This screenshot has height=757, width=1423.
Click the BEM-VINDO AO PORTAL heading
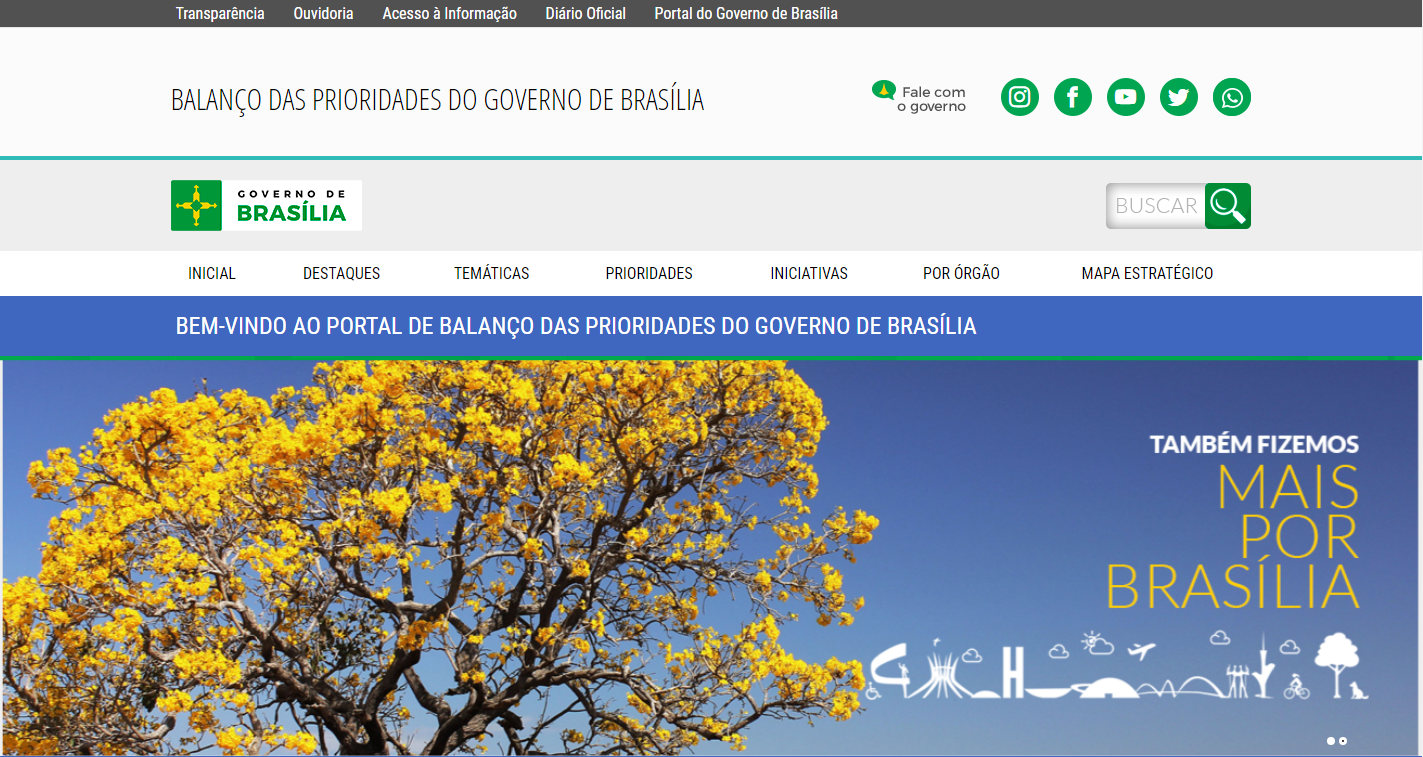(576, 326)
